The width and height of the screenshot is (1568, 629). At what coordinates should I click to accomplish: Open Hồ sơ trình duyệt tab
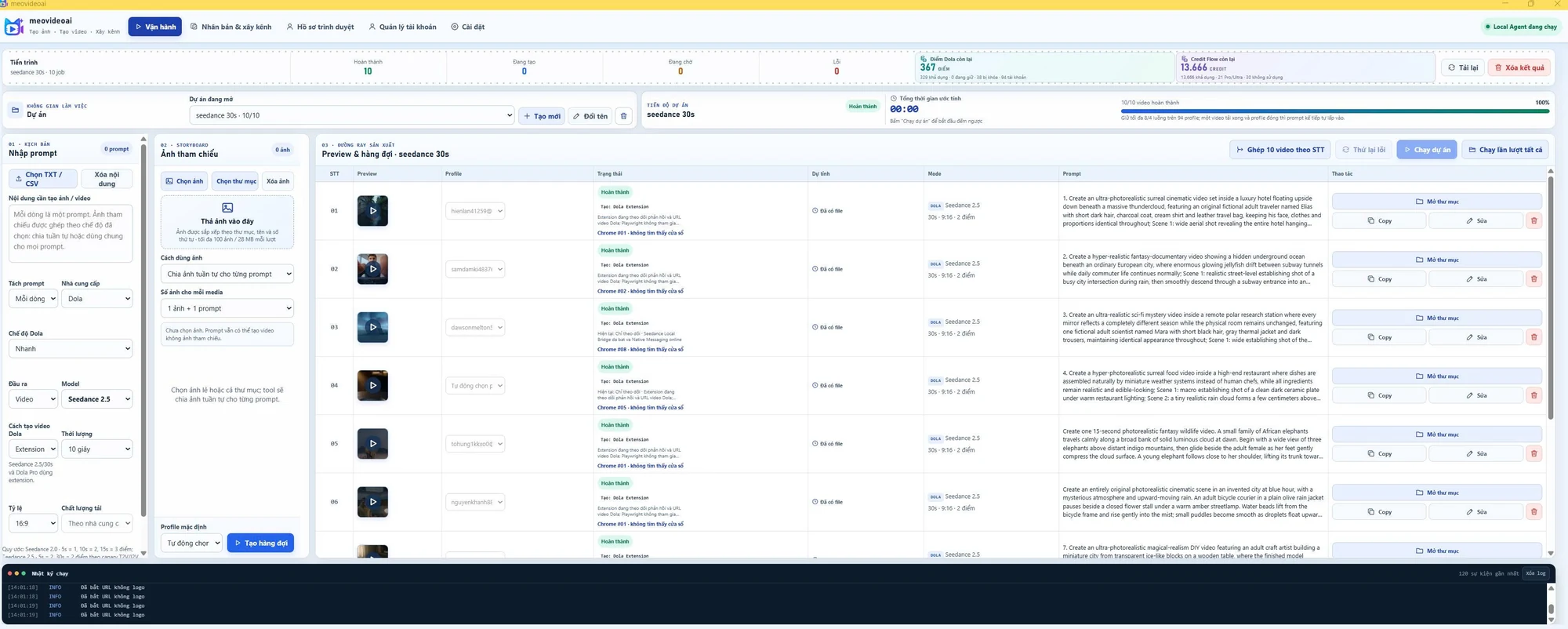pyautogui.click(x=320, y=27)
